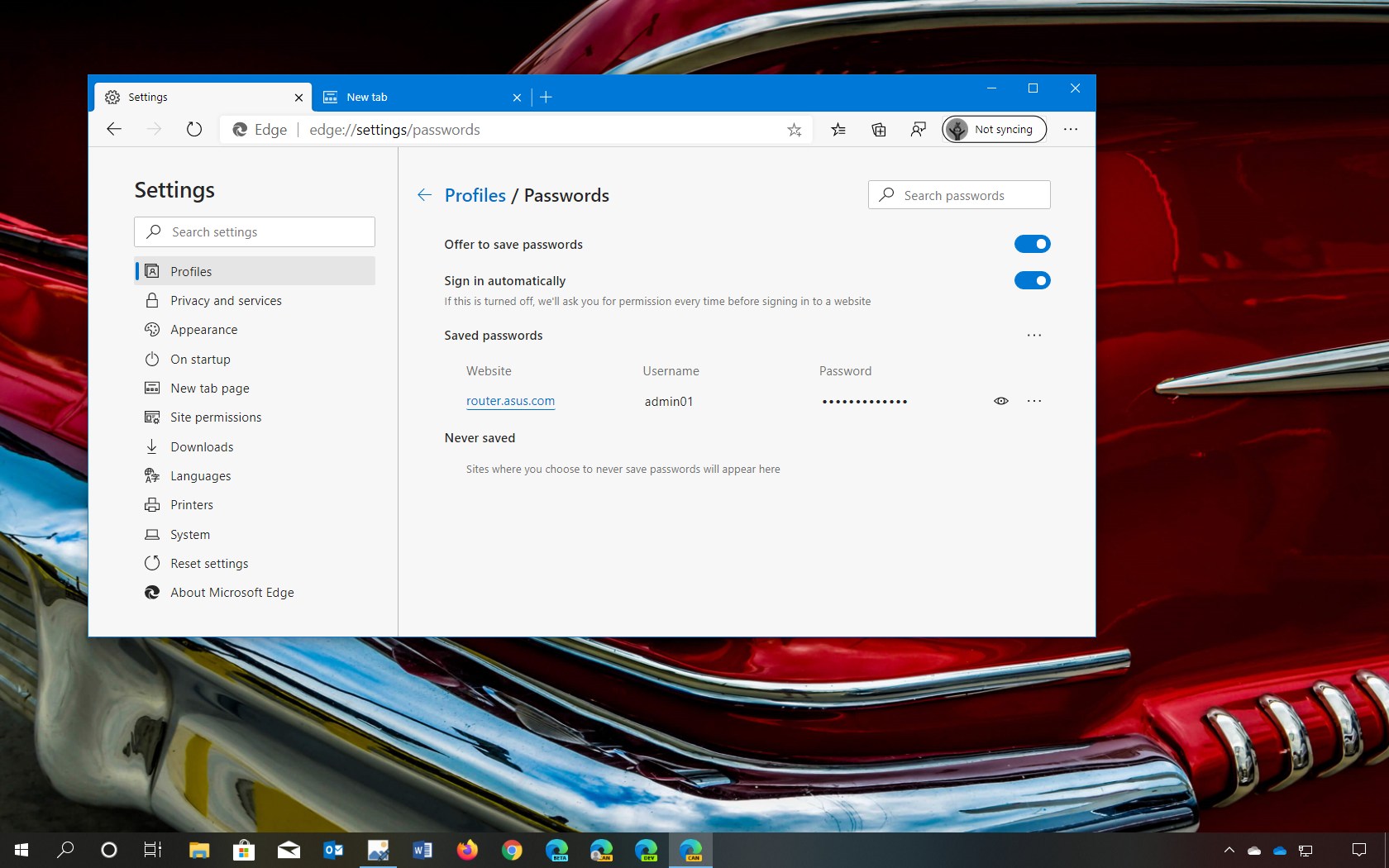1389x868 pixels.
Task: Toggle Sign in automatically switch
Action: click(x=1032, y=280)
